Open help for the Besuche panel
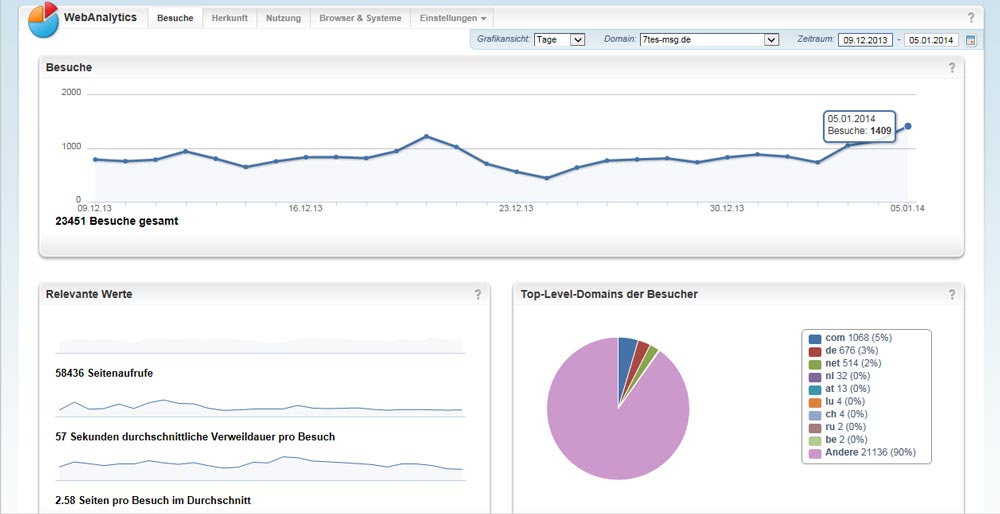The height and width of the screenshot is (514, 1000). [952, 68]
